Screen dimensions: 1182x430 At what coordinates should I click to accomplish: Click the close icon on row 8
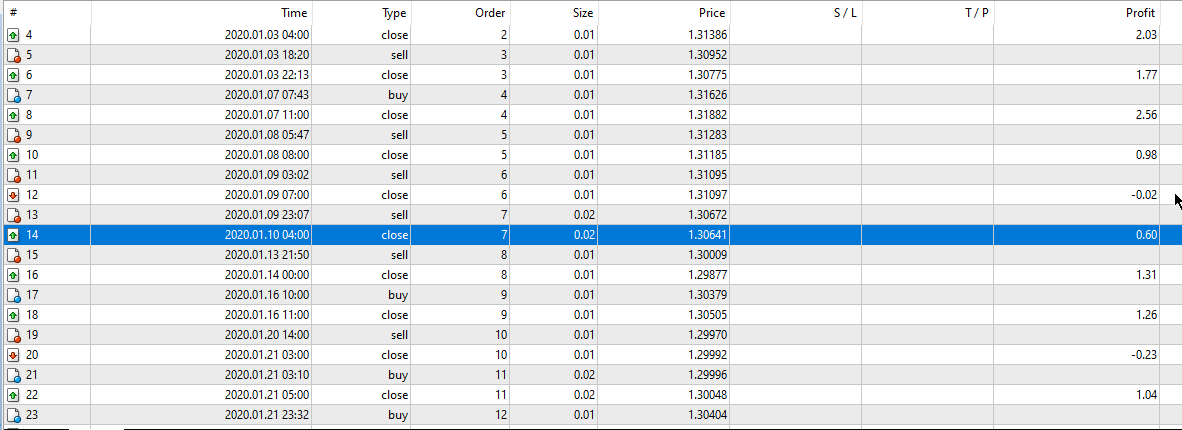pos(13,115)
